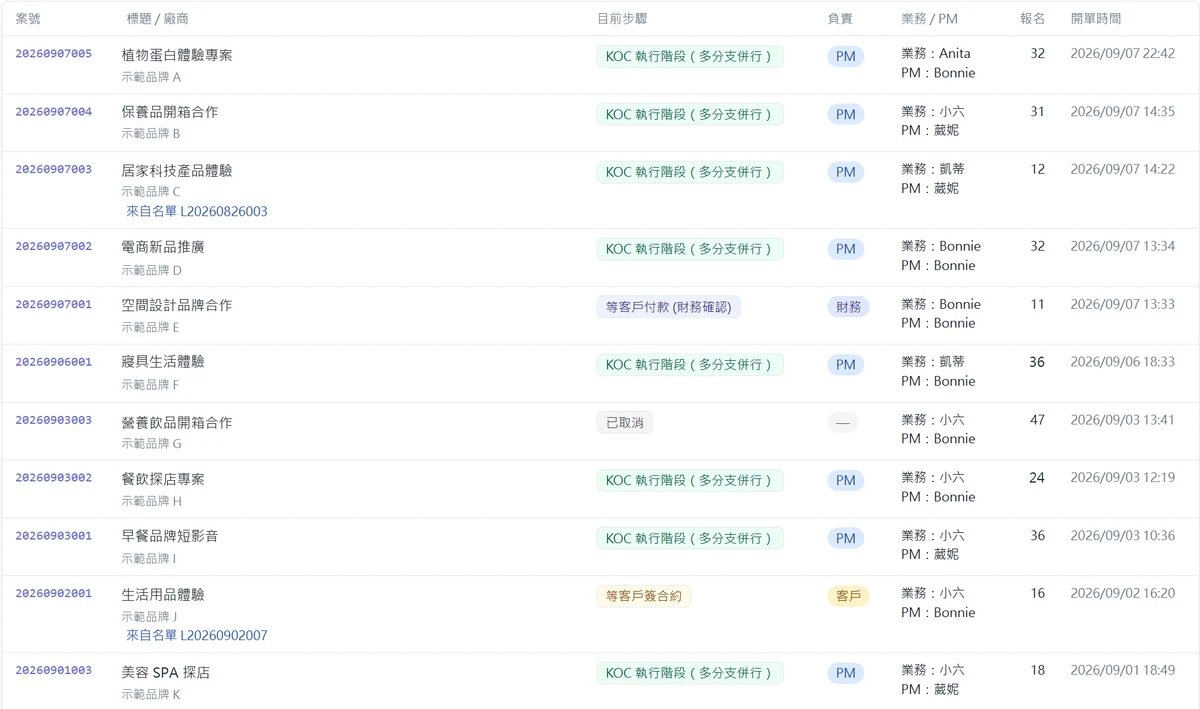Select the 營養飲品開箱合作 title
Screen dimensions: 1200x709
tap(177, 423)
